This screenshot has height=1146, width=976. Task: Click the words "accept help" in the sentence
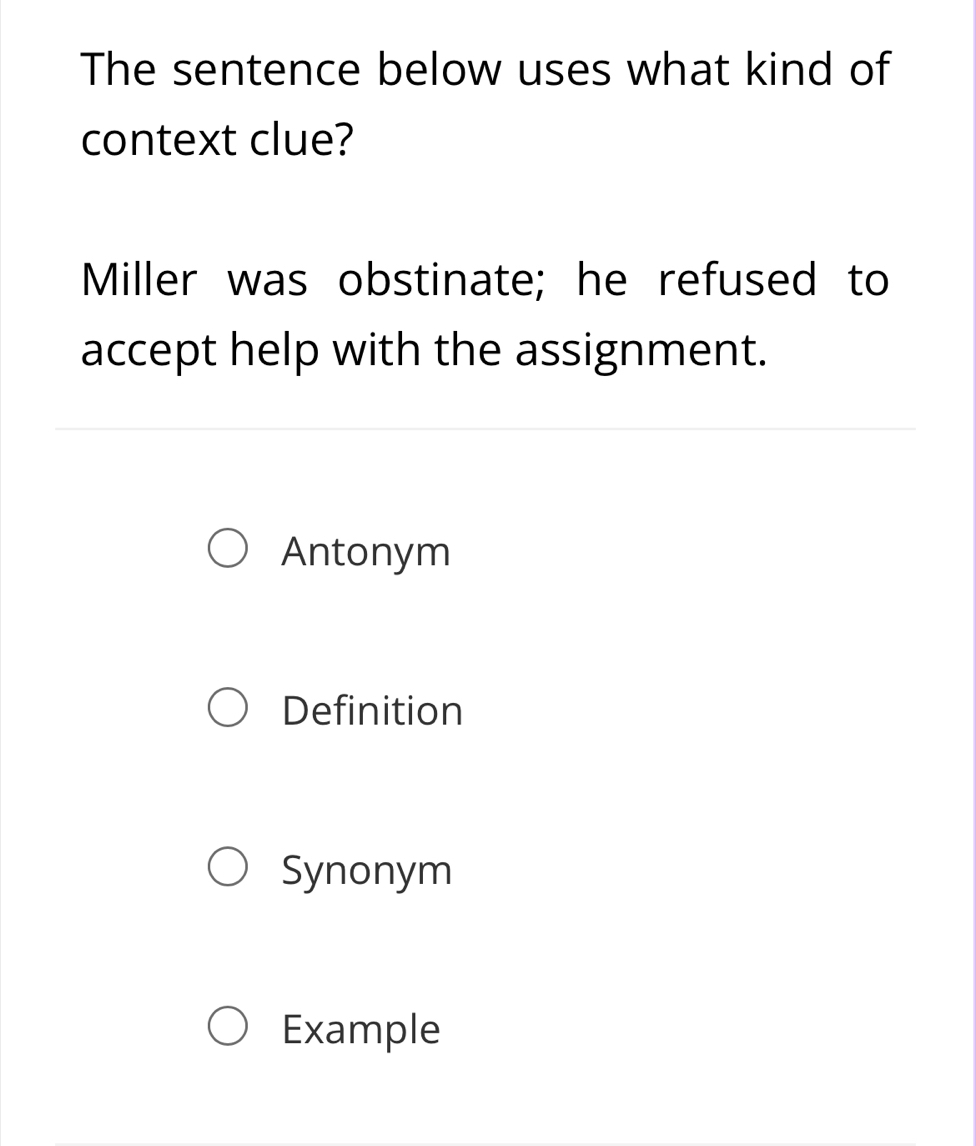pyautogui.click(x=203, y=351)
